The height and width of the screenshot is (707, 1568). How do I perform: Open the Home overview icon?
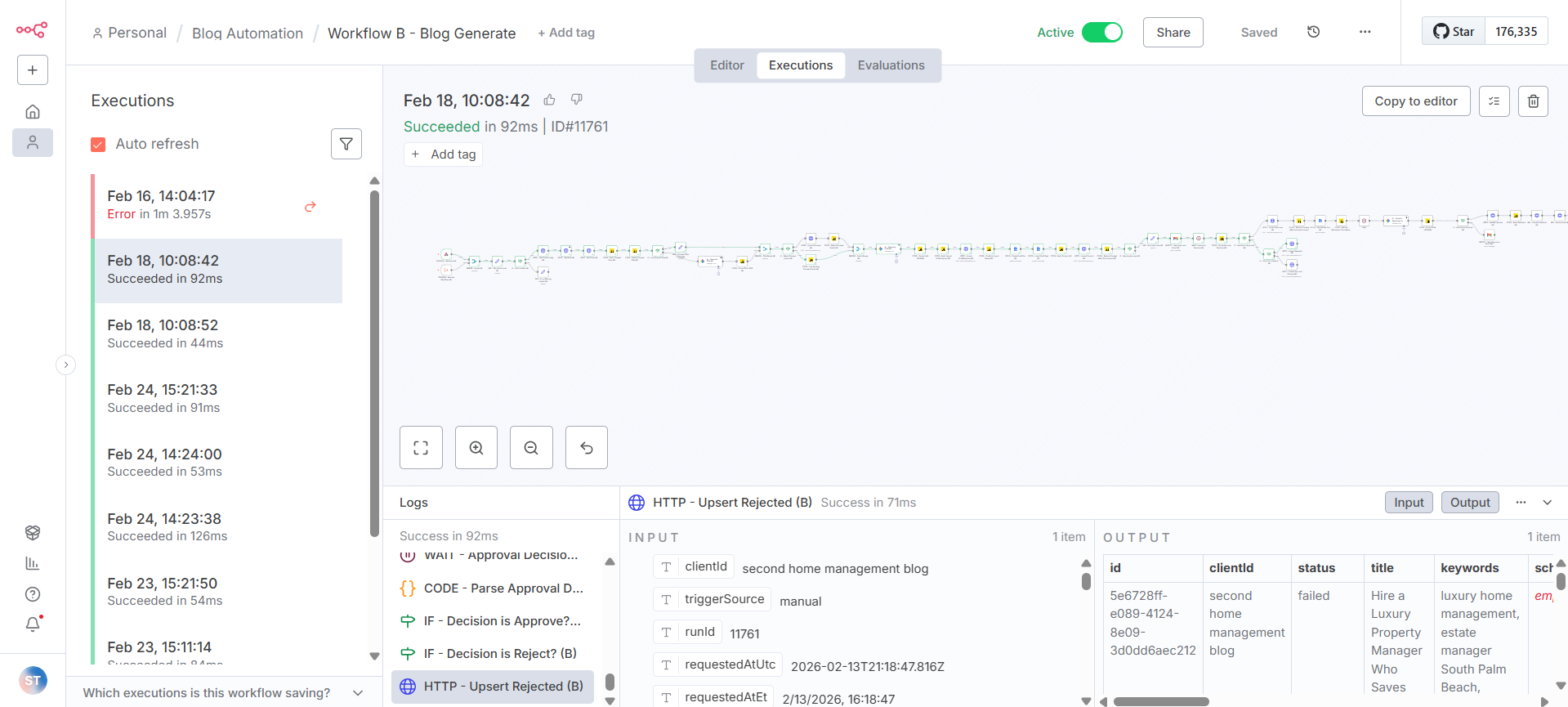[33, 112]
